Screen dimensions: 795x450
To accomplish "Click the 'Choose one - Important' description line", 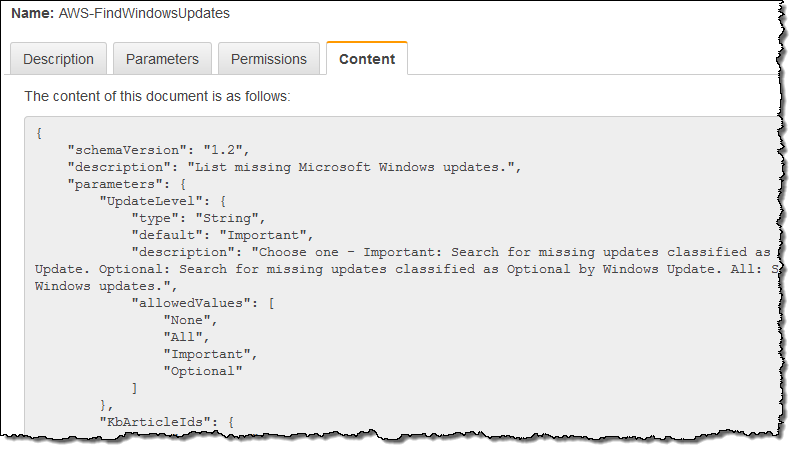I will coord(450,252).
